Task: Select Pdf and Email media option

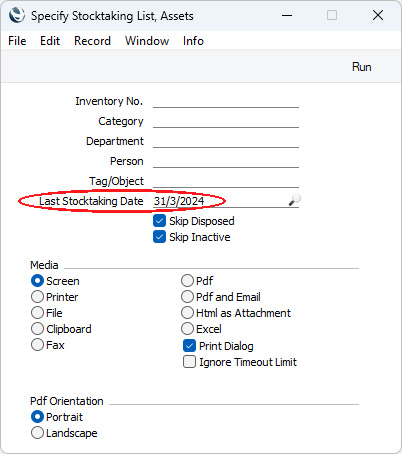Action: (x=187, y=297)
